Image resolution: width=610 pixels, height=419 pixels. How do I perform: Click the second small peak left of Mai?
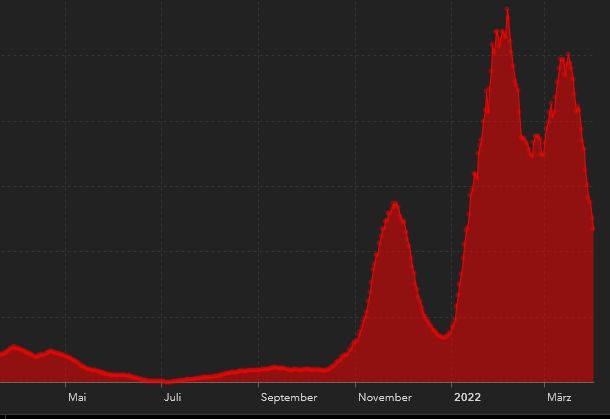click(x=50, y=351)
